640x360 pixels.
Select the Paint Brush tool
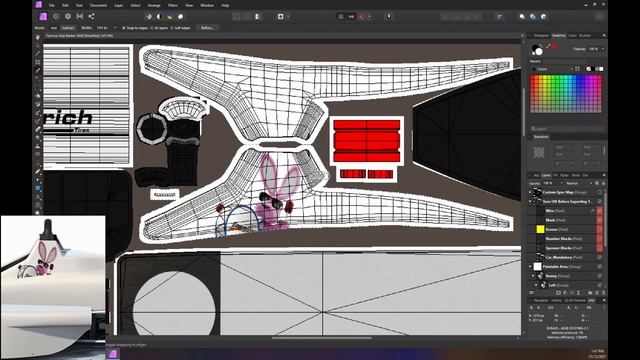point(38,112)
